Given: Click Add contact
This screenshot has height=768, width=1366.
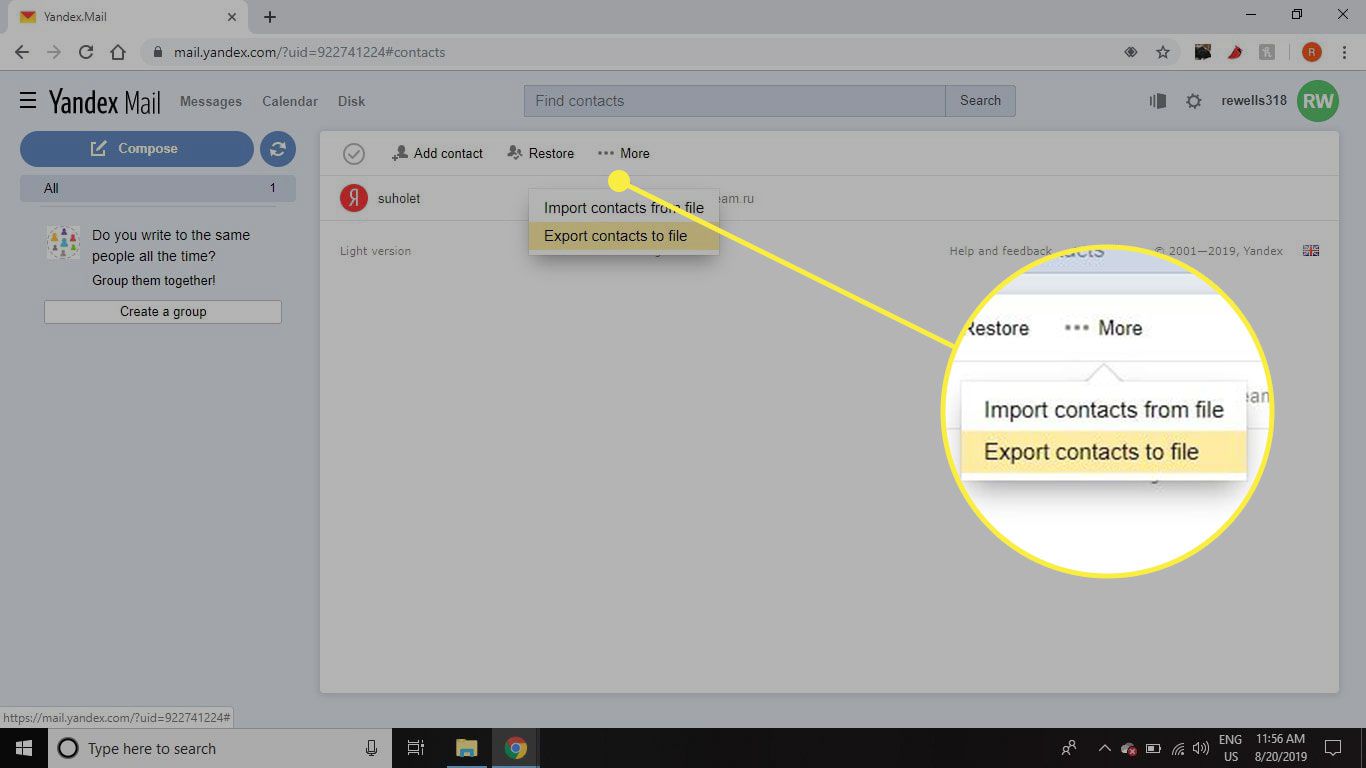Looking at the screenshot, I should (437, 153).
